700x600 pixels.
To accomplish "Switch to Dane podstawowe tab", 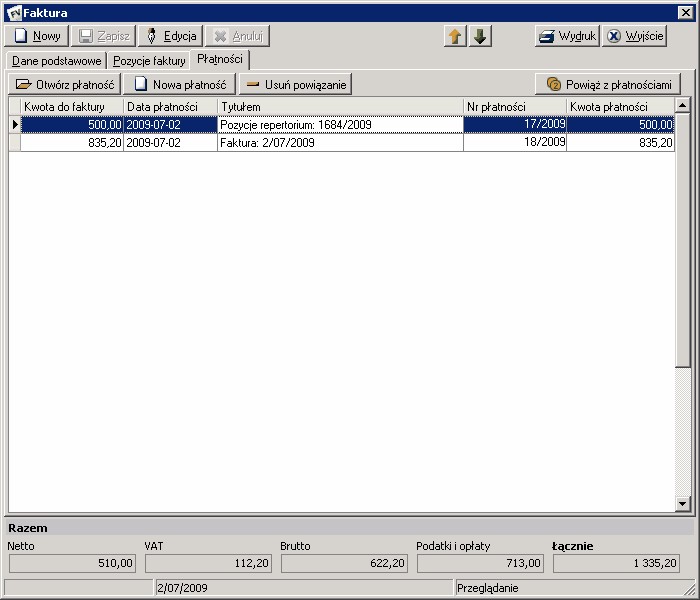I will pos(56,61).
